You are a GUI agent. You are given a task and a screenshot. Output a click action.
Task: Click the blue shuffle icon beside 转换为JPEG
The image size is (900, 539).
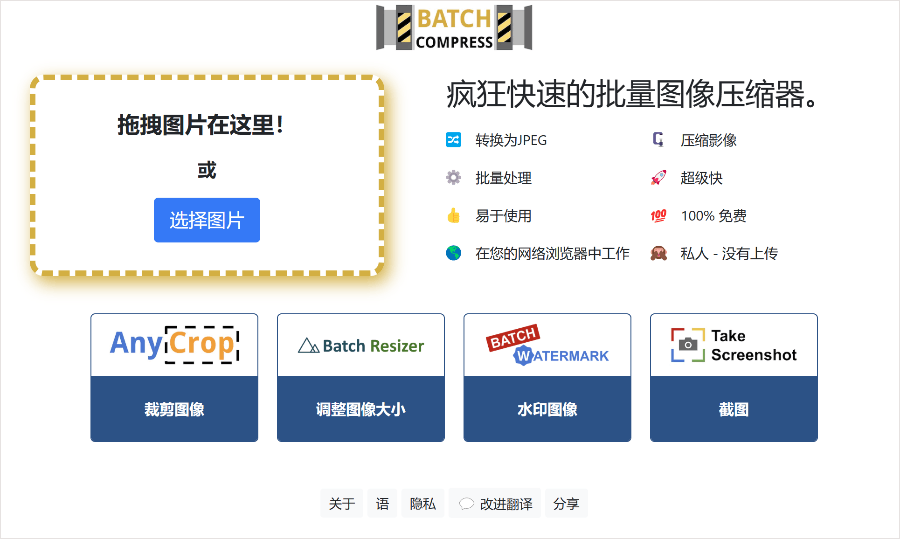[x=453, y=139]
